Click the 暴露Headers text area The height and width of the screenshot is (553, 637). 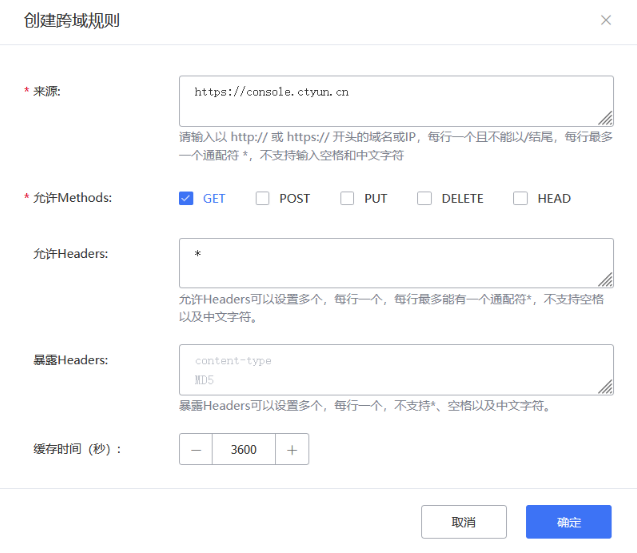tap(396, 370)
